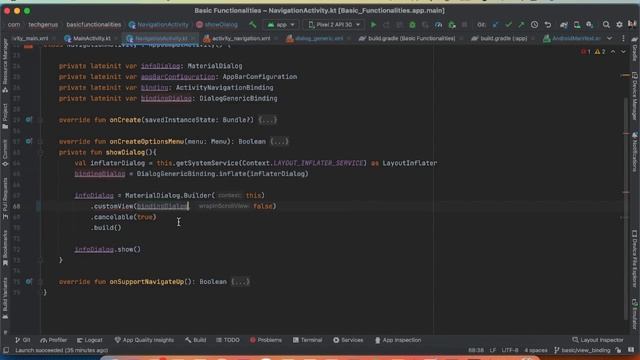Switch to dialog_generic.xml tab

click(x=315, y=38)
